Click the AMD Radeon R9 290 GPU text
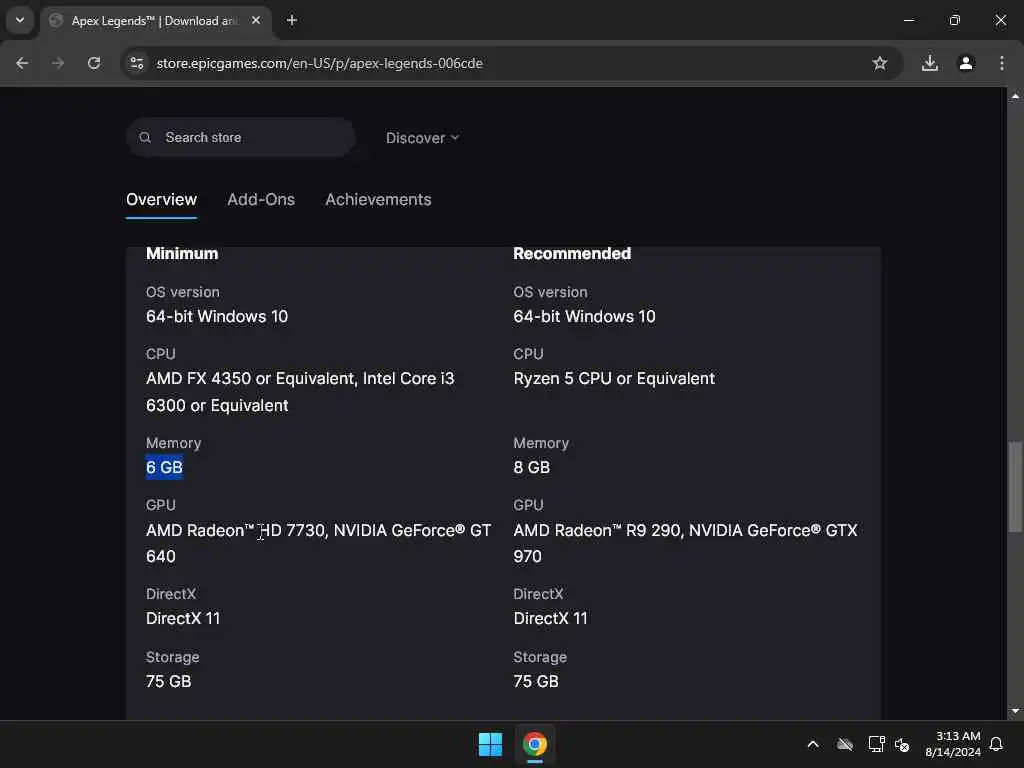Viewport: 1024px width, 768px height. pos(685,543)
